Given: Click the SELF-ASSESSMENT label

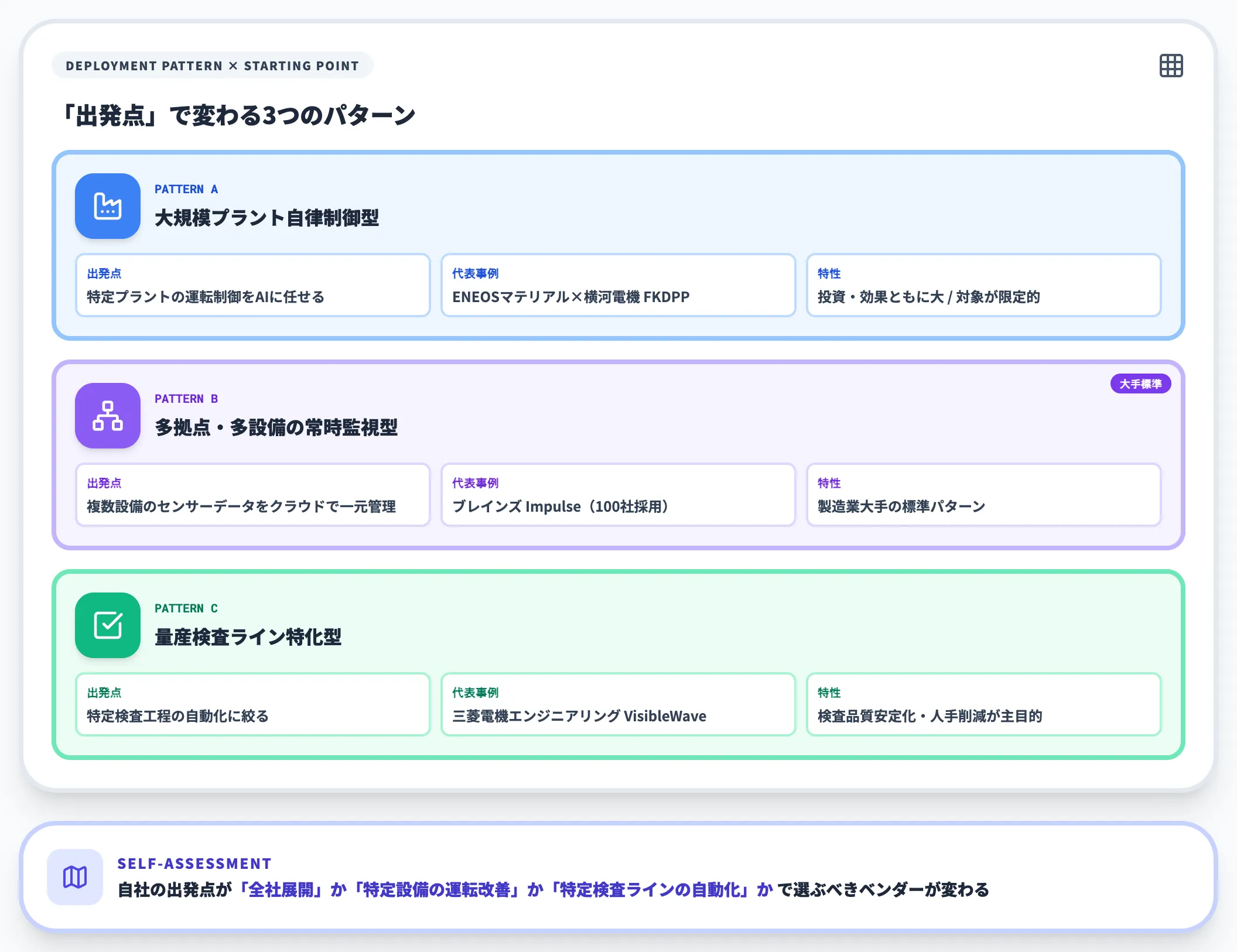Looking at the screenshot, I should tap(194, 864).
